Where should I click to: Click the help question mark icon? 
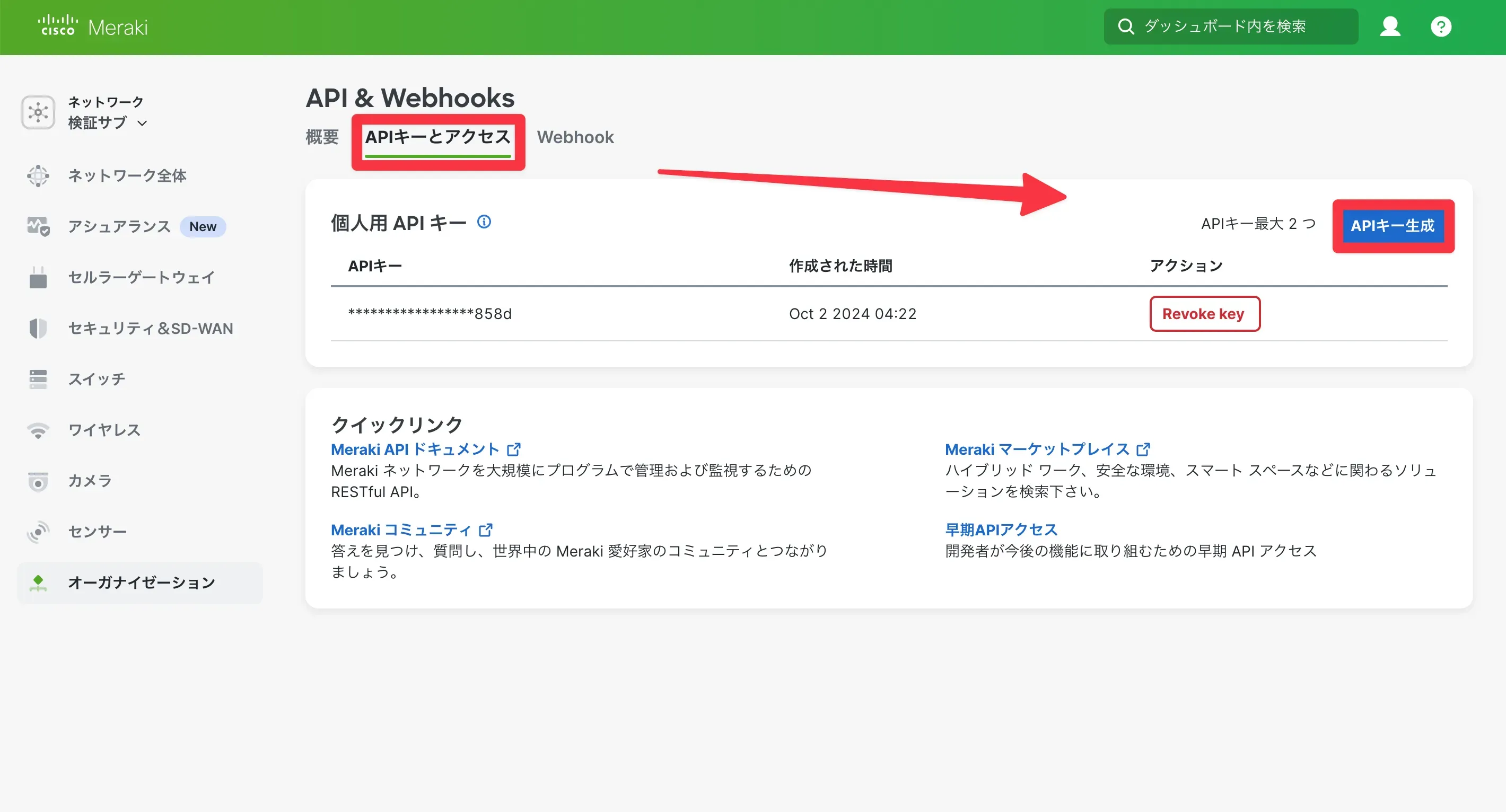(x=1441, y=27)
